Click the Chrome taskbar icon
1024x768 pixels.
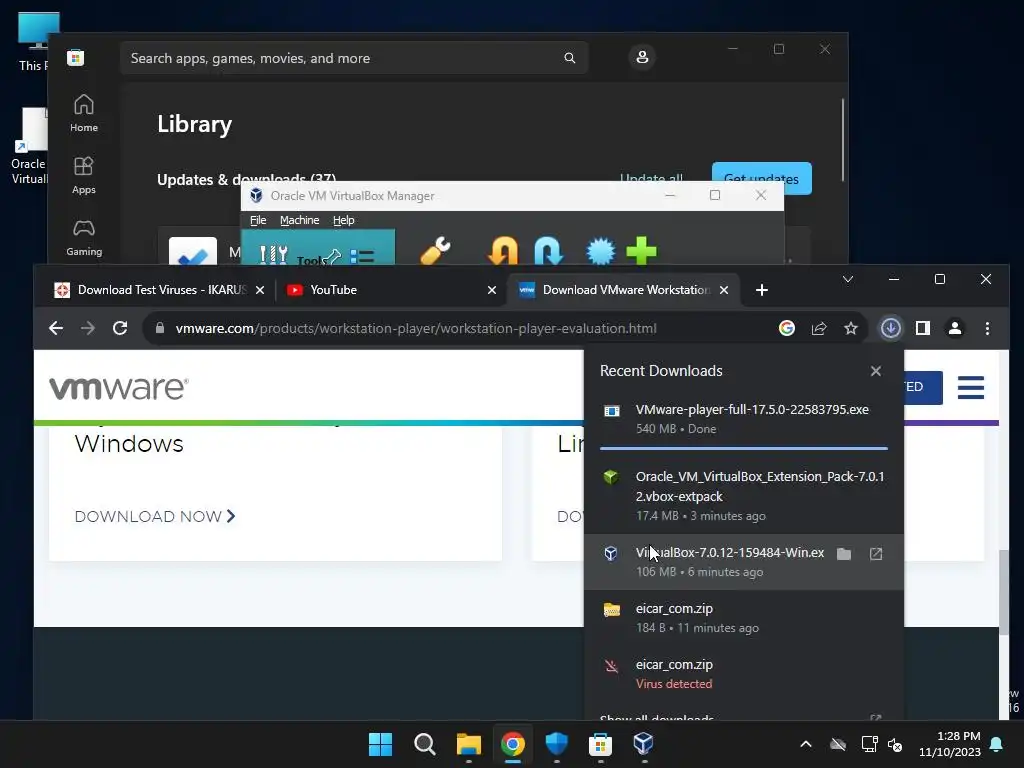(513, 744)
